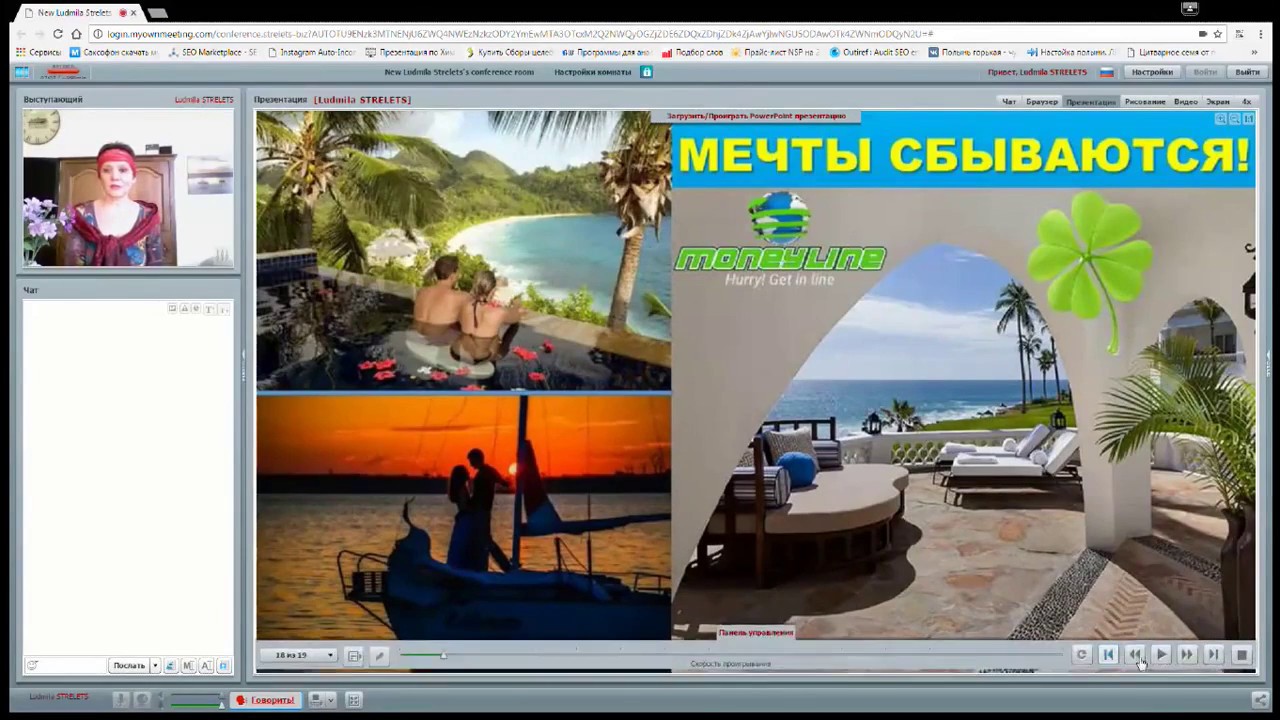Click the Загрузить/Проиграть PowerPoint презентацию label
Image resolution: width=1280 pixels, height=720 pixels.
tap(756, 116)
